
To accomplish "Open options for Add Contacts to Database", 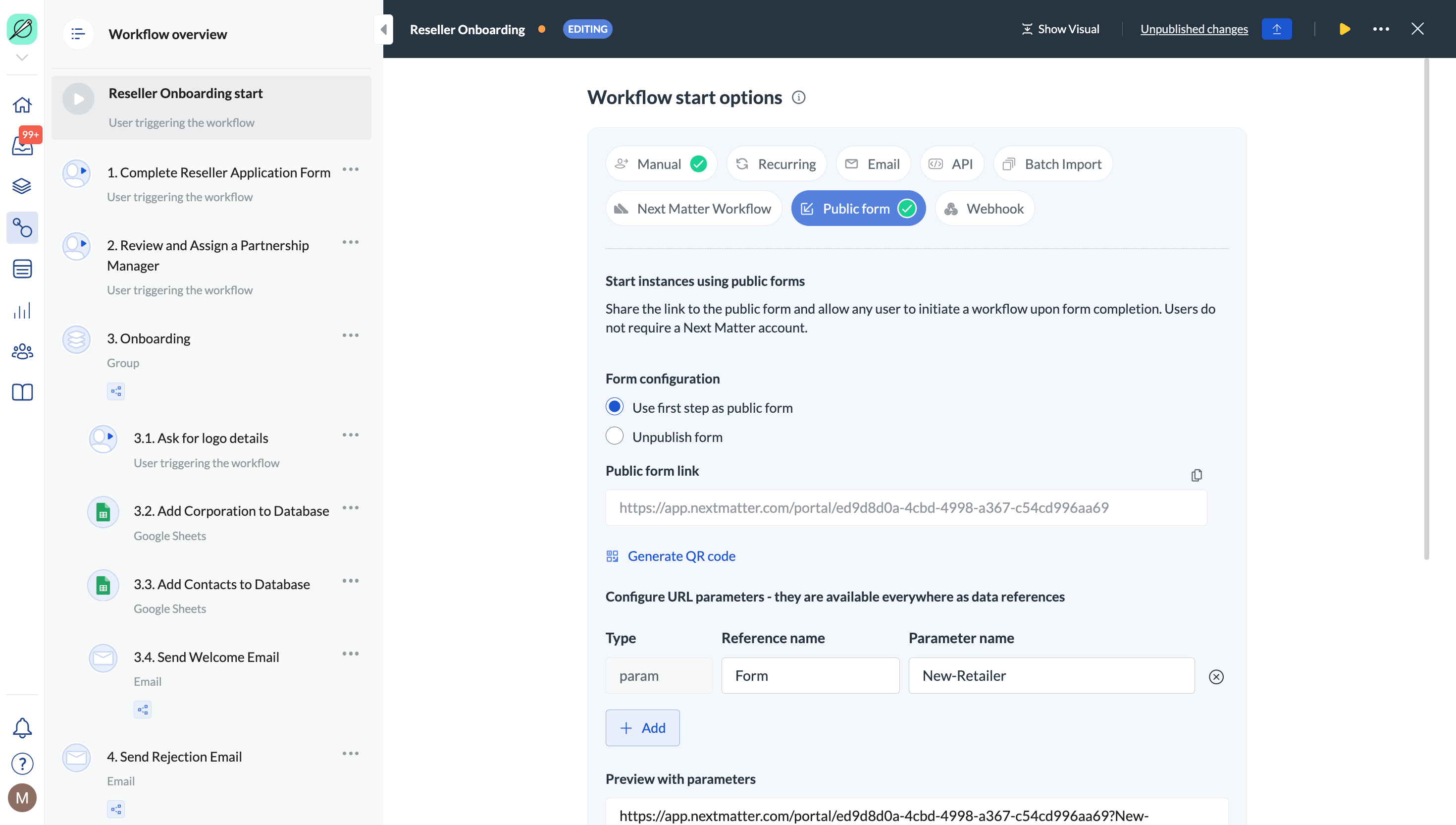I will point(350,581).
